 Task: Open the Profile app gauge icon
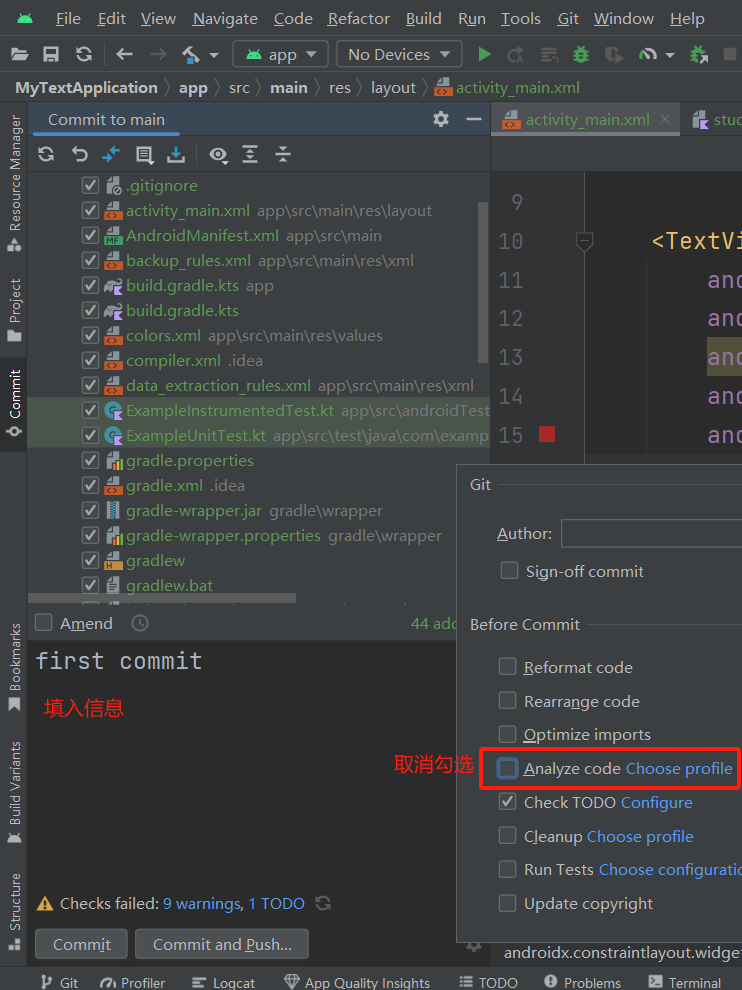click(x=648, y=55)
